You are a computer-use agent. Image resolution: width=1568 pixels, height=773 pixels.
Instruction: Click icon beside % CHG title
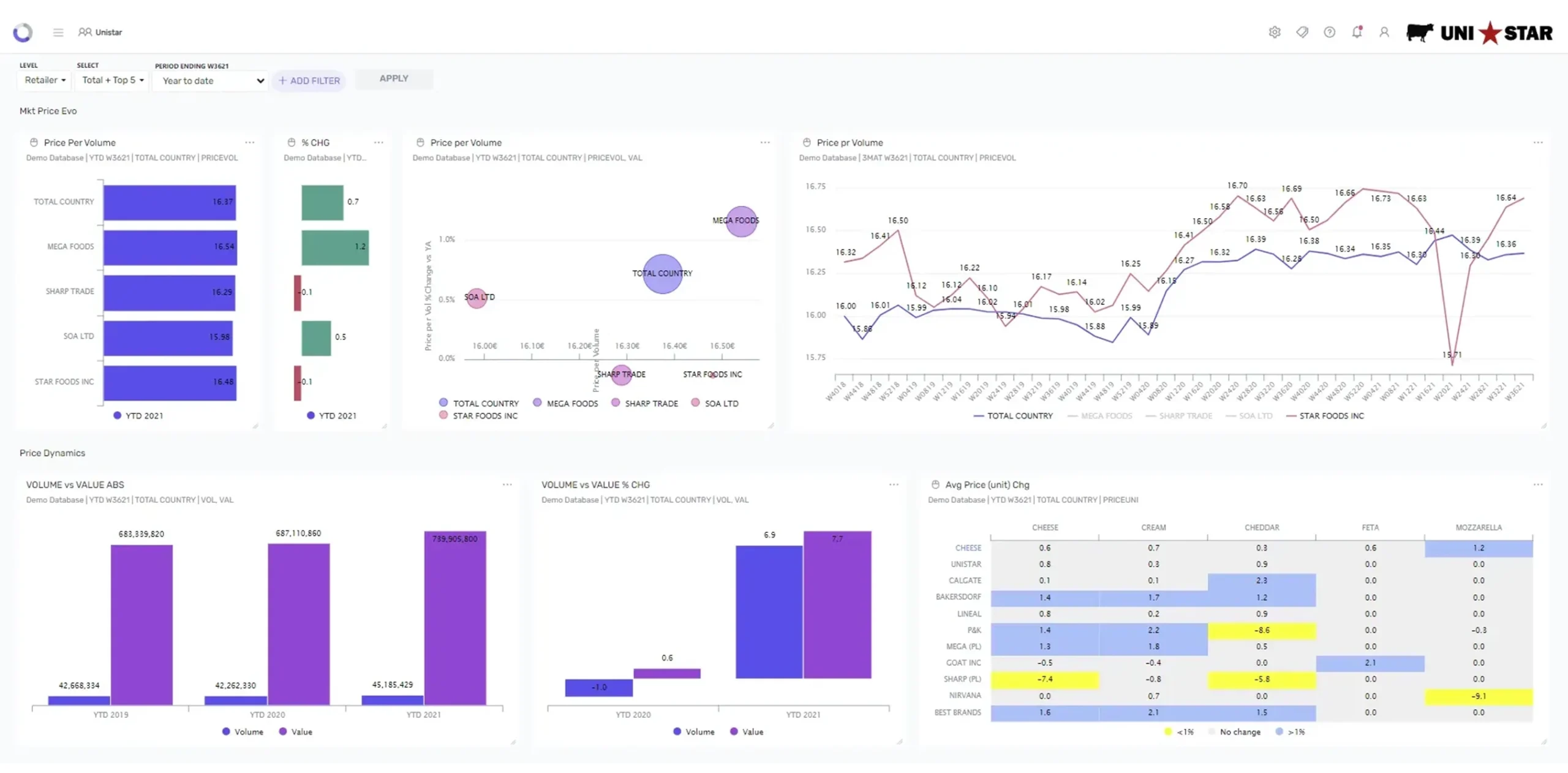[292, 142]
